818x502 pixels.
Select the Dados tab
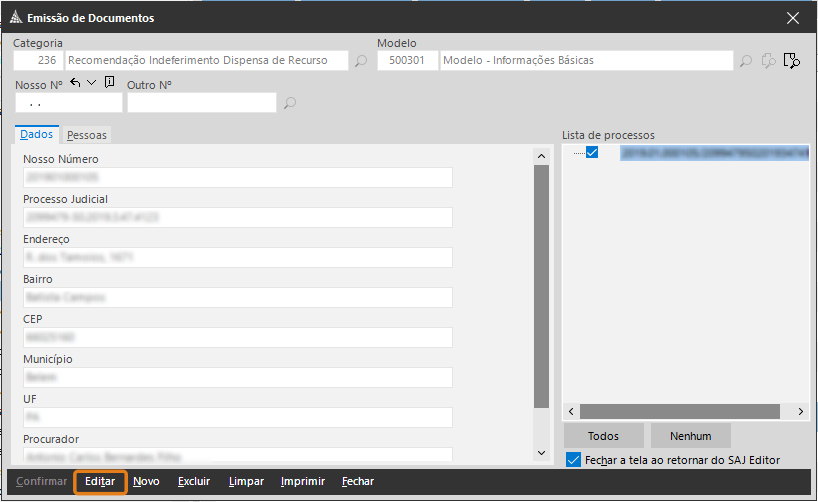pyautogui.click(x=37, y=135)
